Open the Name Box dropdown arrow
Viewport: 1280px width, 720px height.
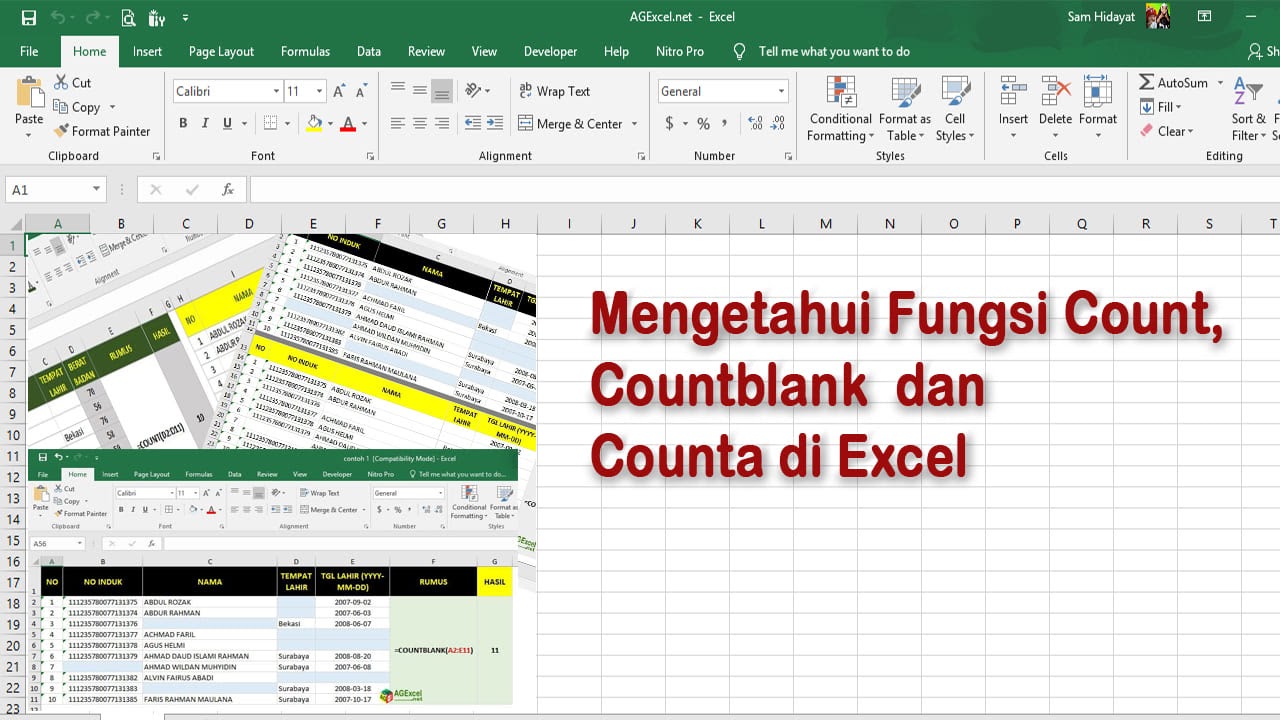click(x=97, y=189)
